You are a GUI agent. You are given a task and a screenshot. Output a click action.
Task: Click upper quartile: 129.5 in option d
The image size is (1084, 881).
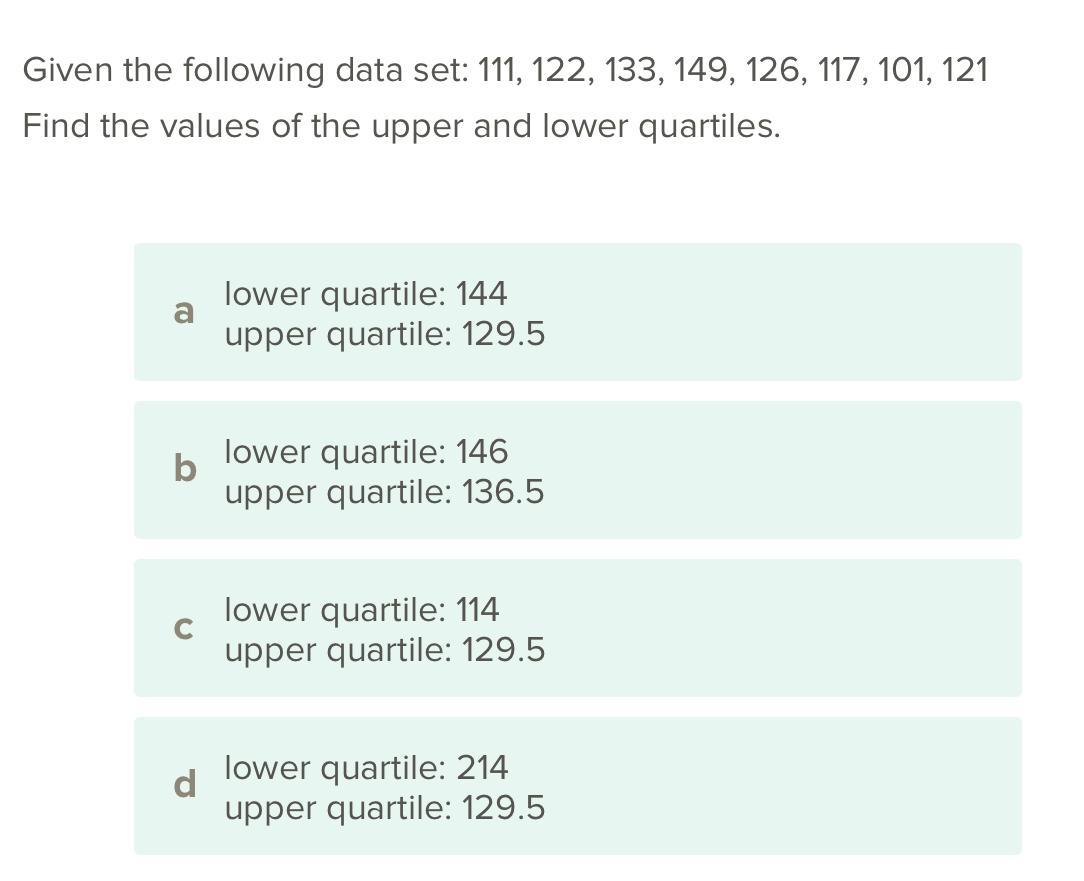tap(385, 809)
